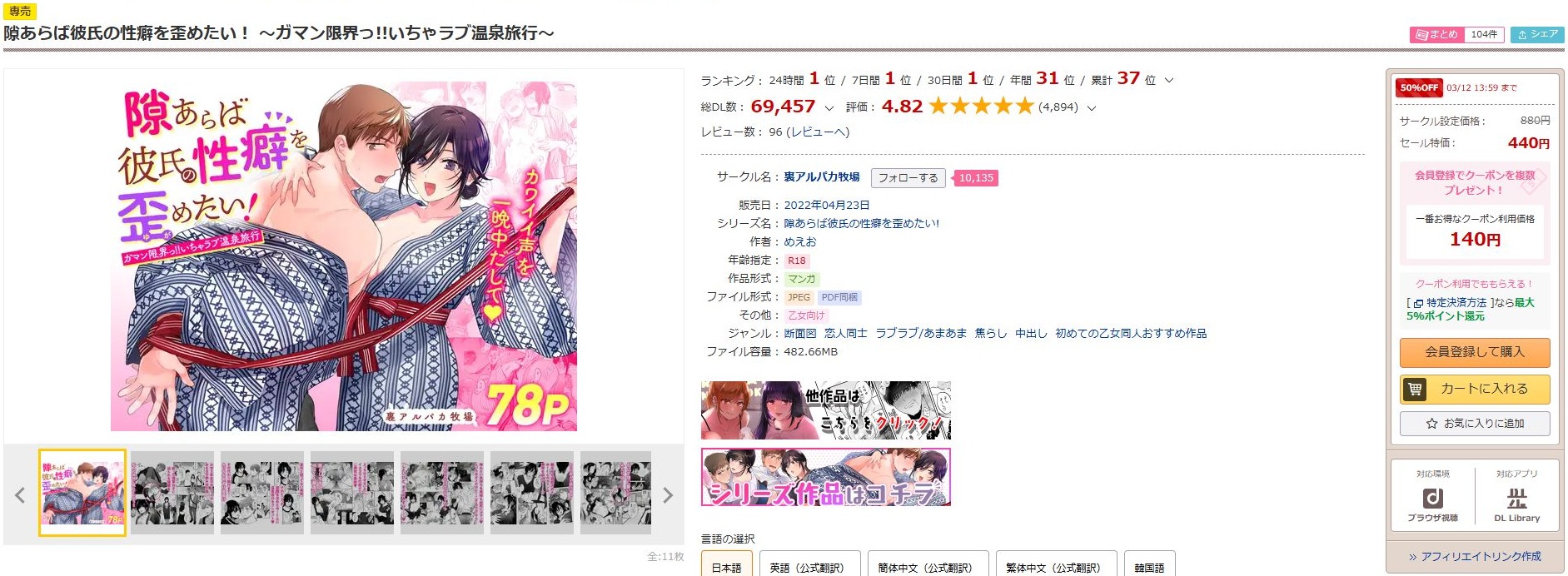This screenshot has height=576, width=1568.
Task: Open the ブラウザ視聴 browser viewer icon
Action: (x=1432, y=498)
